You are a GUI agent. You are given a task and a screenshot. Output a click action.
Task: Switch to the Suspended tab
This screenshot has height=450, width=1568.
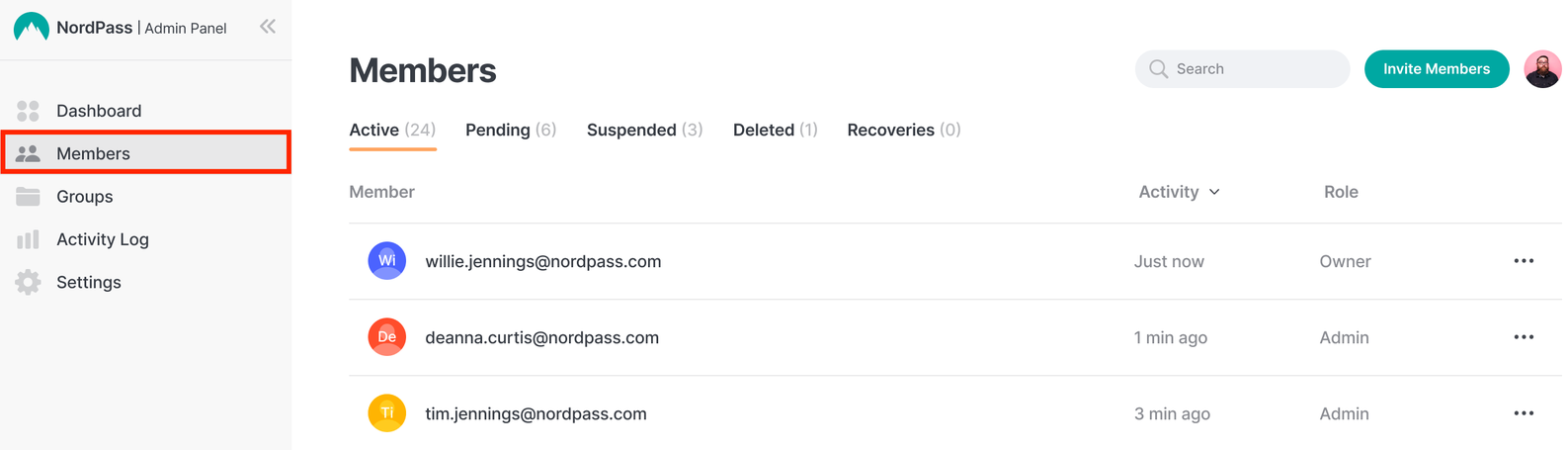tap(644, 130)
